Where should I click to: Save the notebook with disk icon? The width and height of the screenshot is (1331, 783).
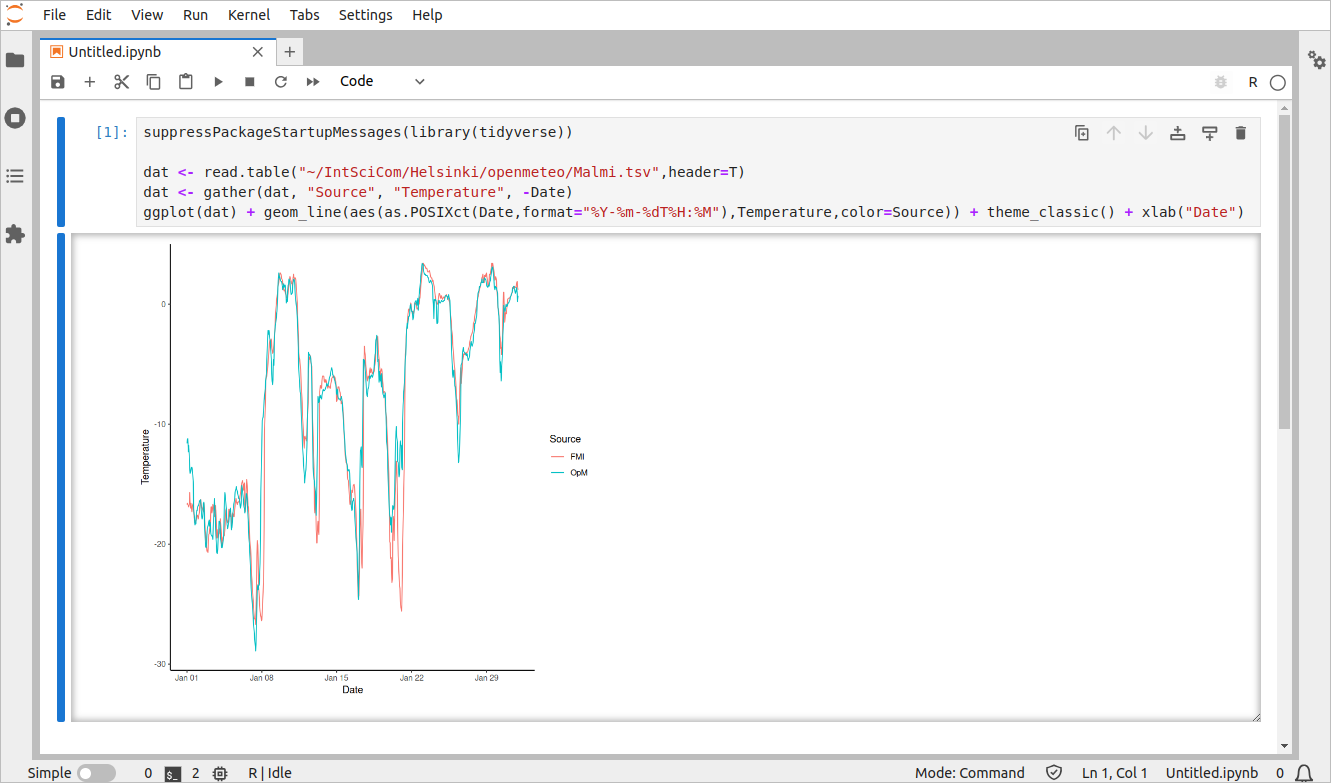(x=58, y=82)
